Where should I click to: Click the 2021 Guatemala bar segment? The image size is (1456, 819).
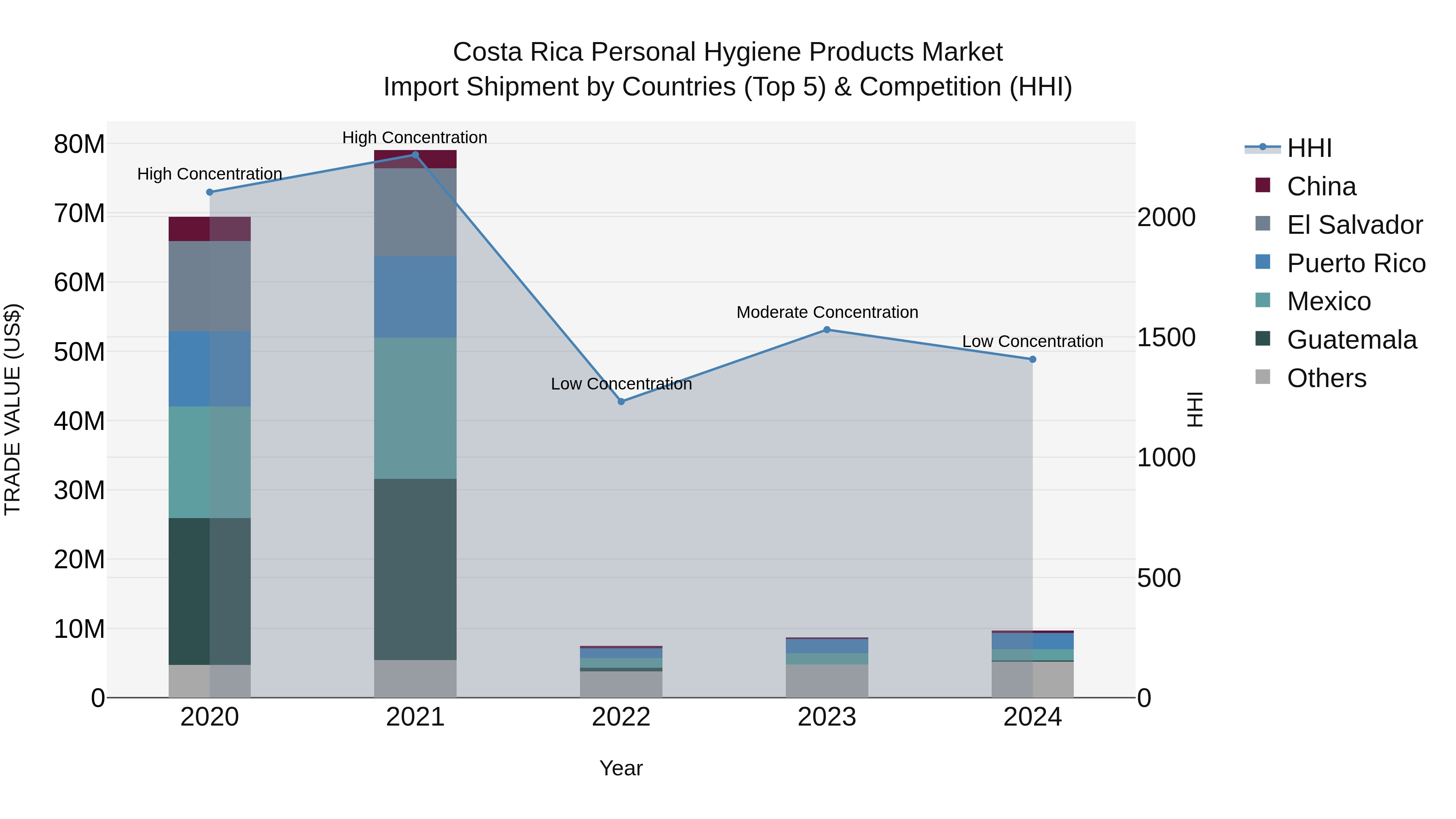point(415,570)
